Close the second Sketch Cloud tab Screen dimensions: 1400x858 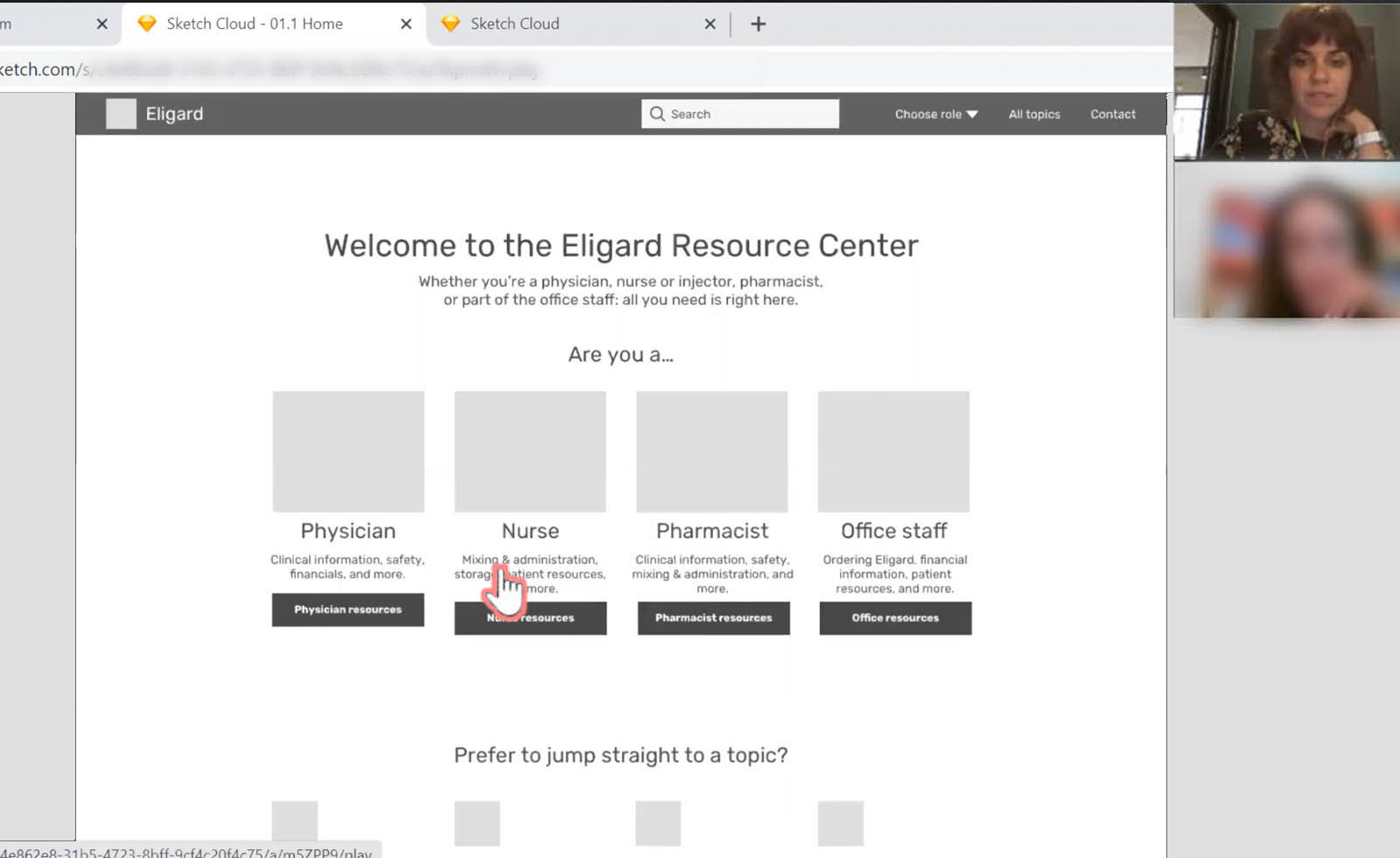click(710, 24)
